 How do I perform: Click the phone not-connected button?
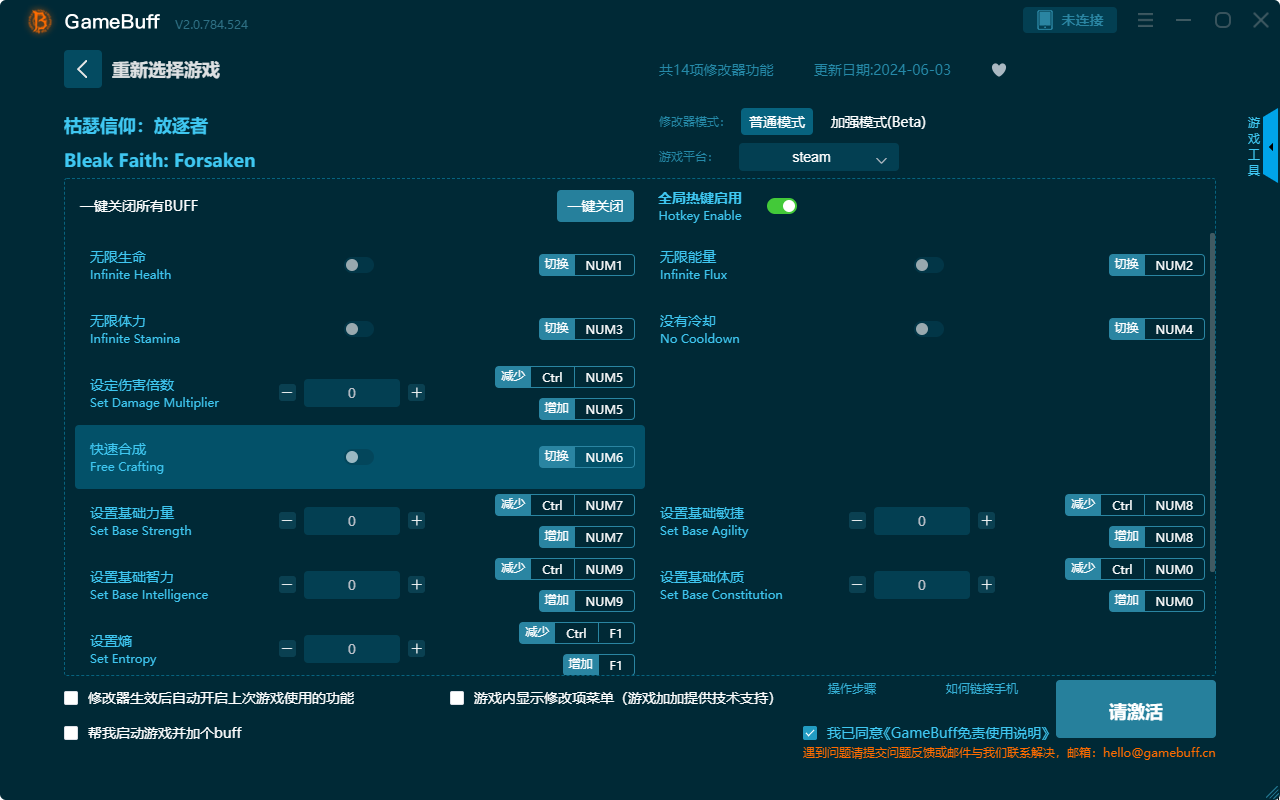point(1070,20)
